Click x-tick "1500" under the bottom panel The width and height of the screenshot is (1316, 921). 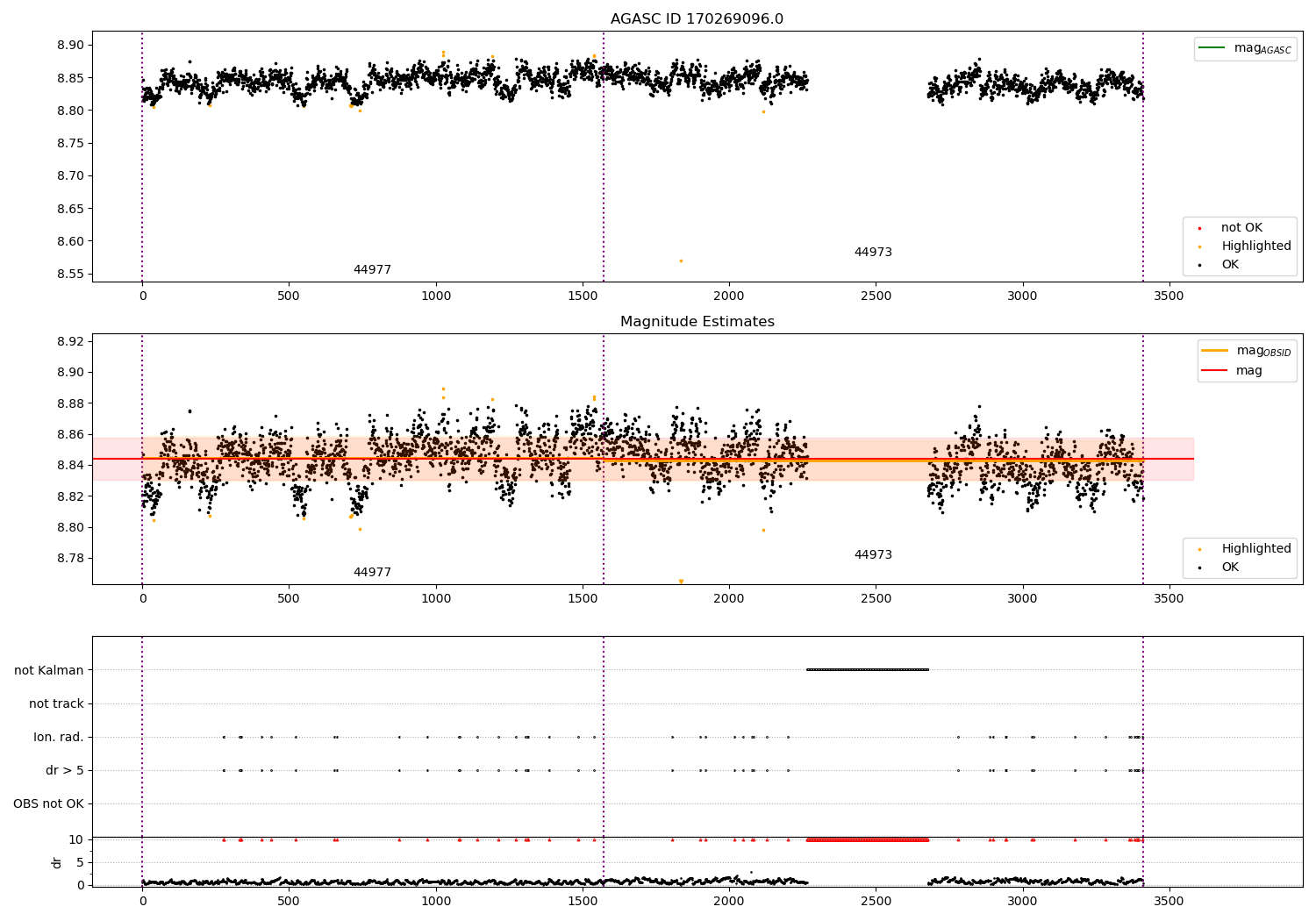coord(583,901)
